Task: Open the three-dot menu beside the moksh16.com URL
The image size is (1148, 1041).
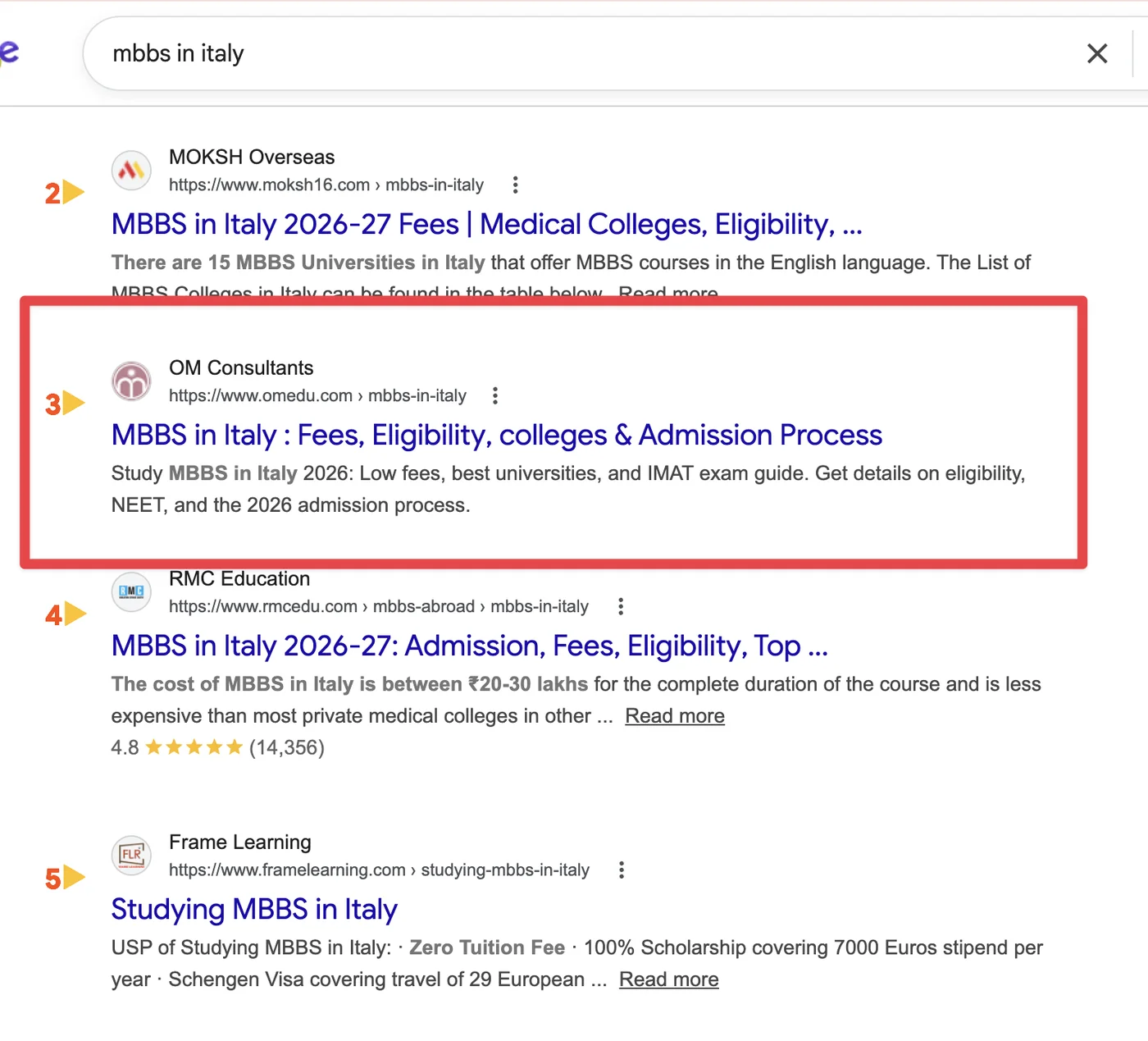Action: [515, 185]
